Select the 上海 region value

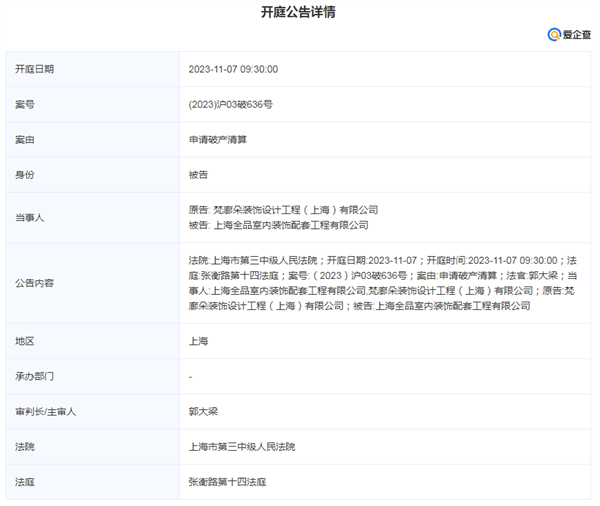click(x=198, y=341)
